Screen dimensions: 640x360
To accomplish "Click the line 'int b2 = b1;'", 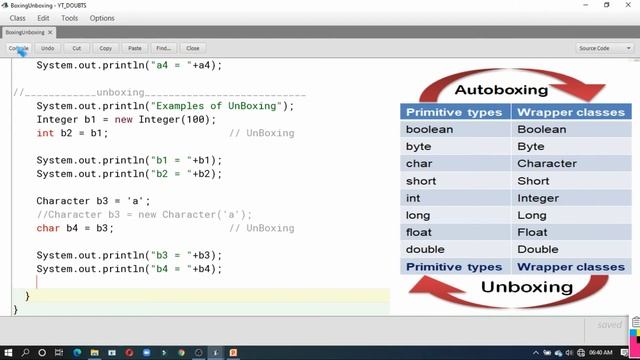I will pos(72,133).
